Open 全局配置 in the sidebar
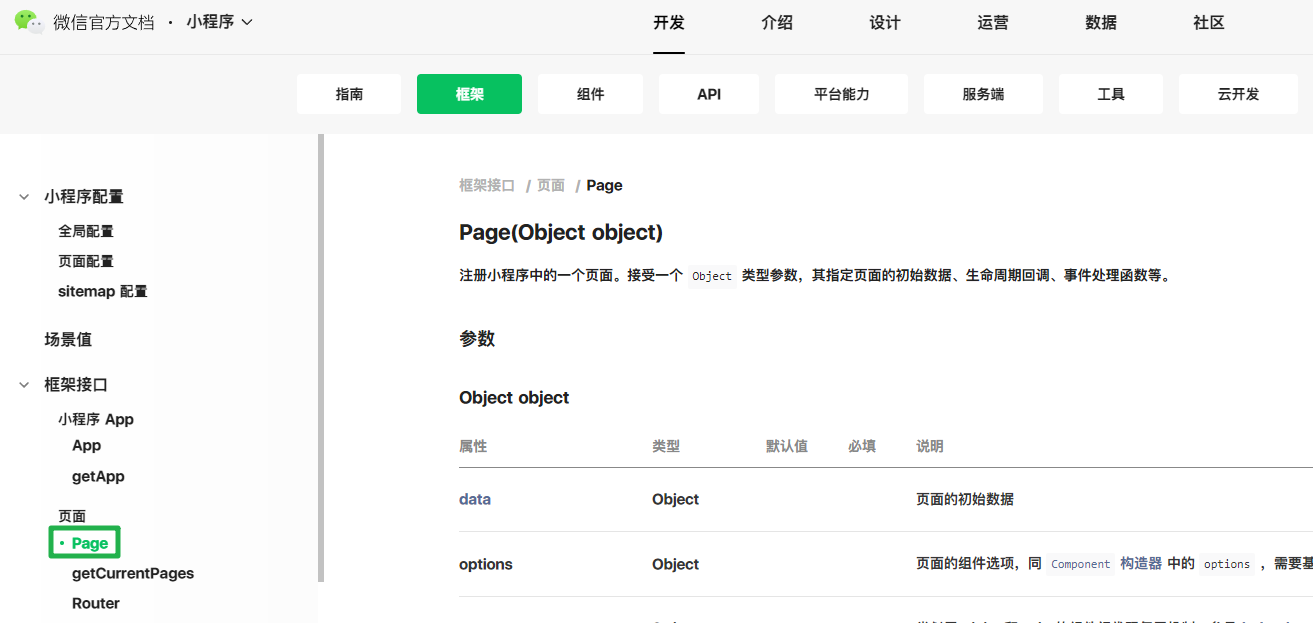1313x623 pixels. 86,231
